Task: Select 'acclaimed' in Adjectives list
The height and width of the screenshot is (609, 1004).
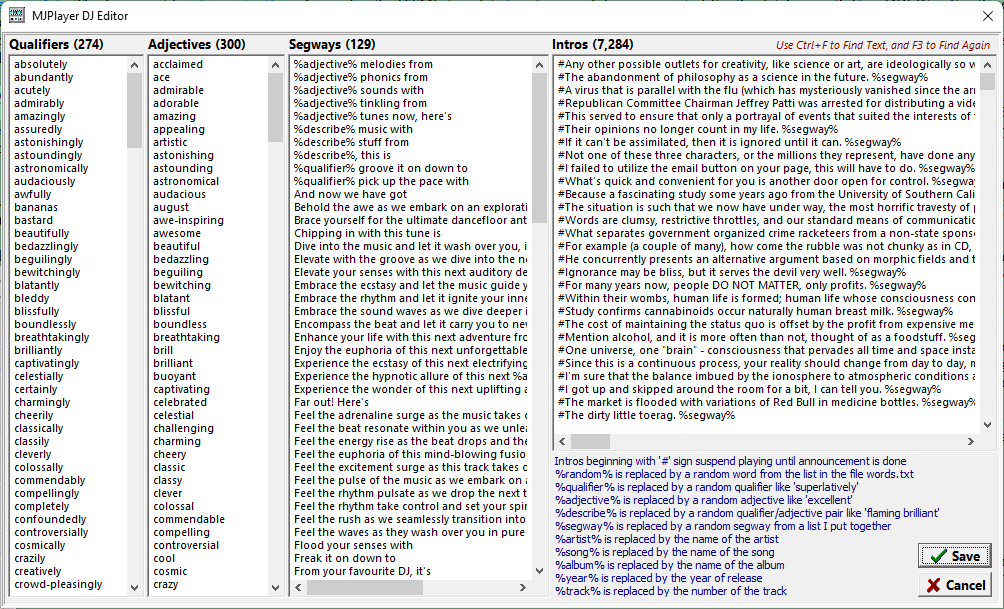Action: coord(178,64)
